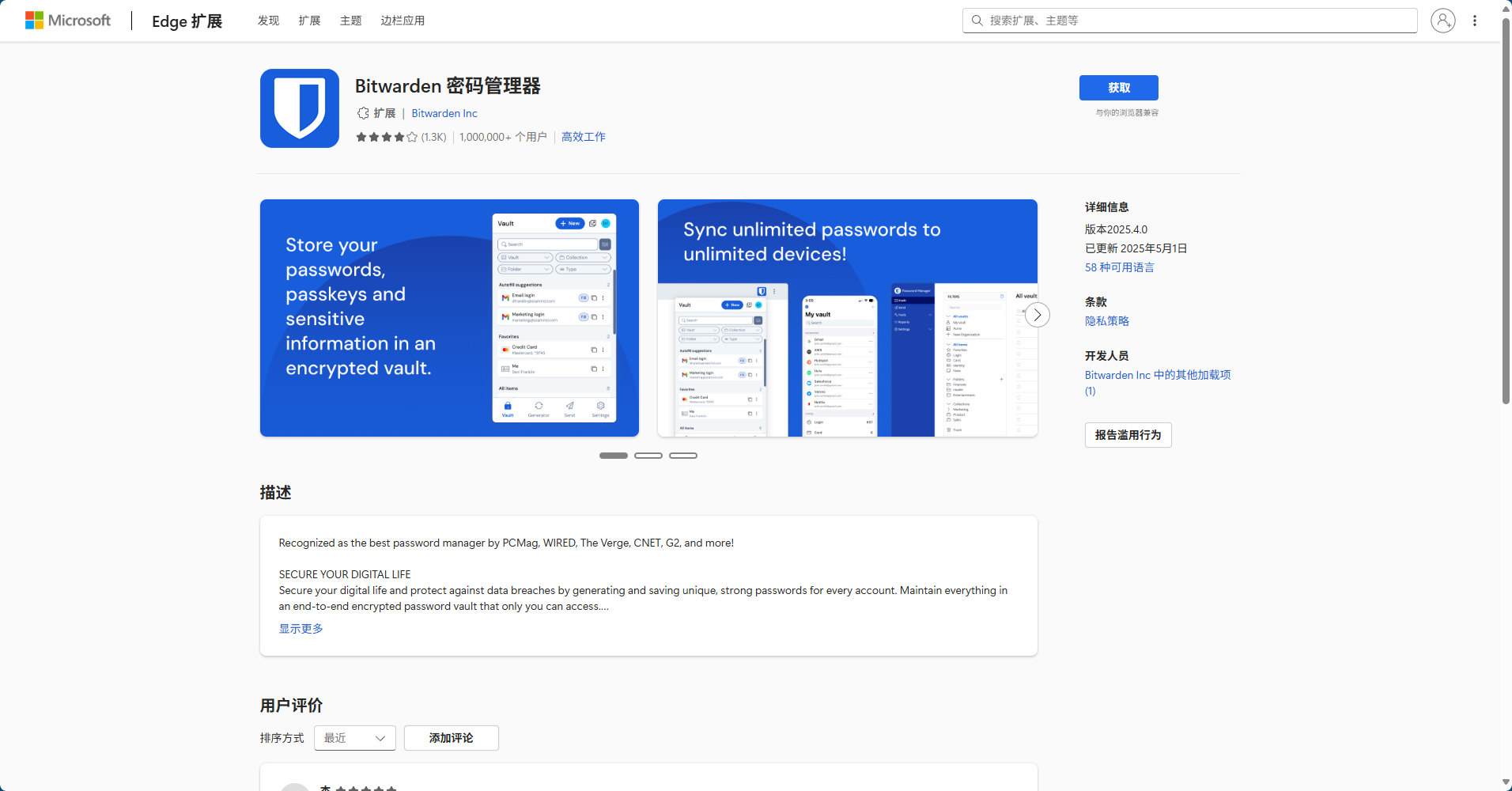Click the page vertical scrollbar

pos(1506,210)
